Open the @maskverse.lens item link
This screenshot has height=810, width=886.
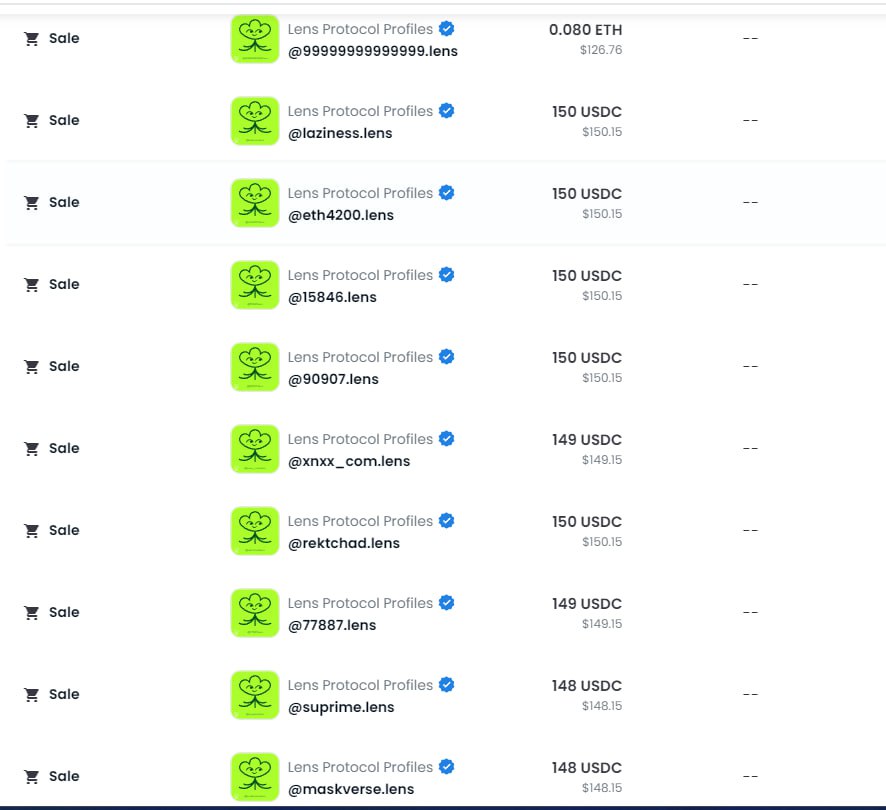(x=351, y=789)
